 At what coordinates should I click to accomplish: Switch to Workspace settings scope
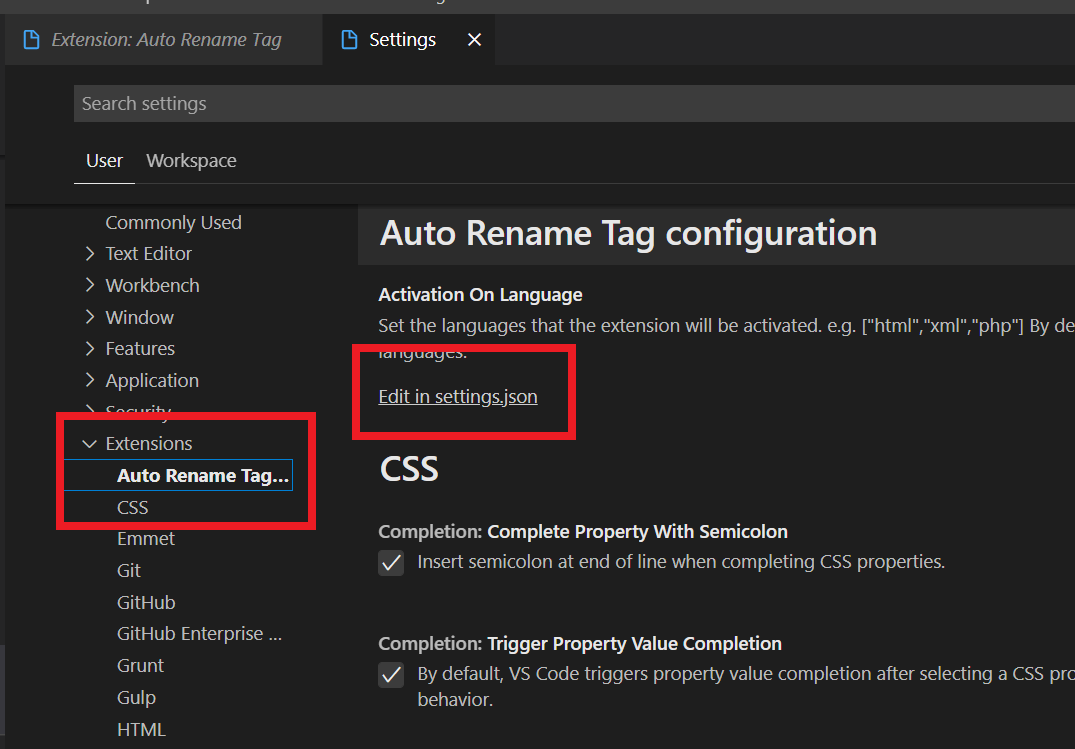click(191, 160)
